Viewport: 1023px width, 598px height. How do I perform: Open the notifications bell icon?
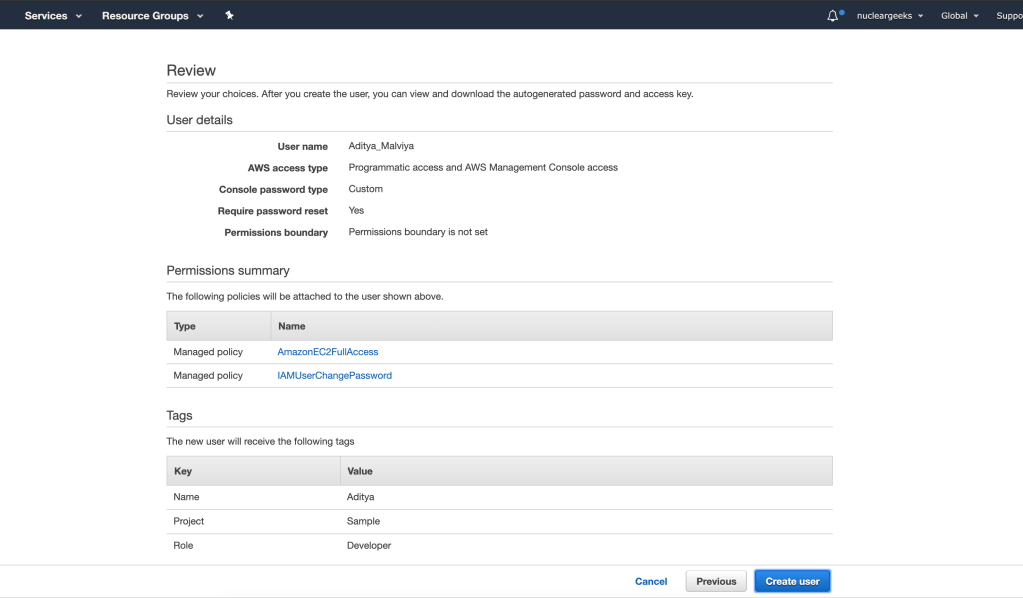click(x=833, y=16)
